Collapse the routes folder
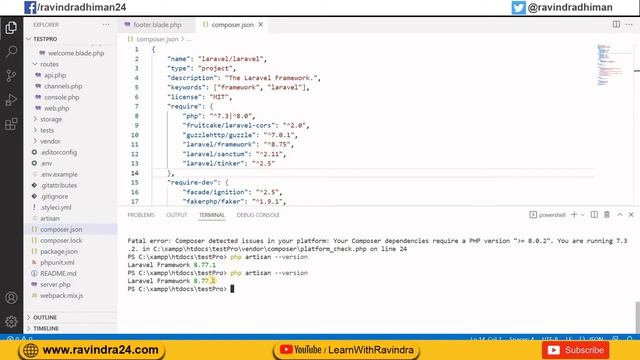The height and width of the screenshot is (360, 640). point(70,64)
